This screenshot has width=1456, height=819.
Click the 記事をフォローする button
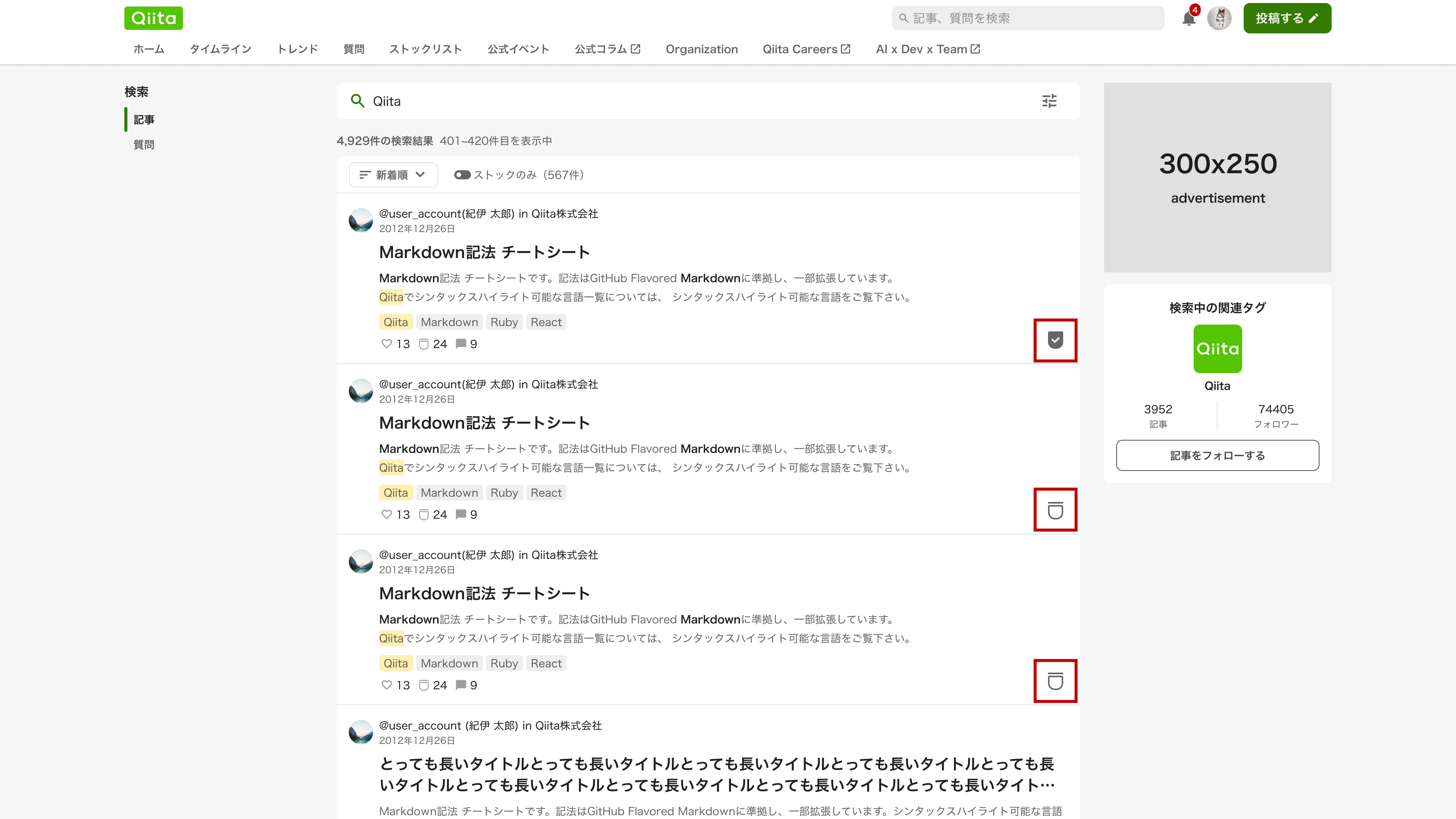(1218, 455)
